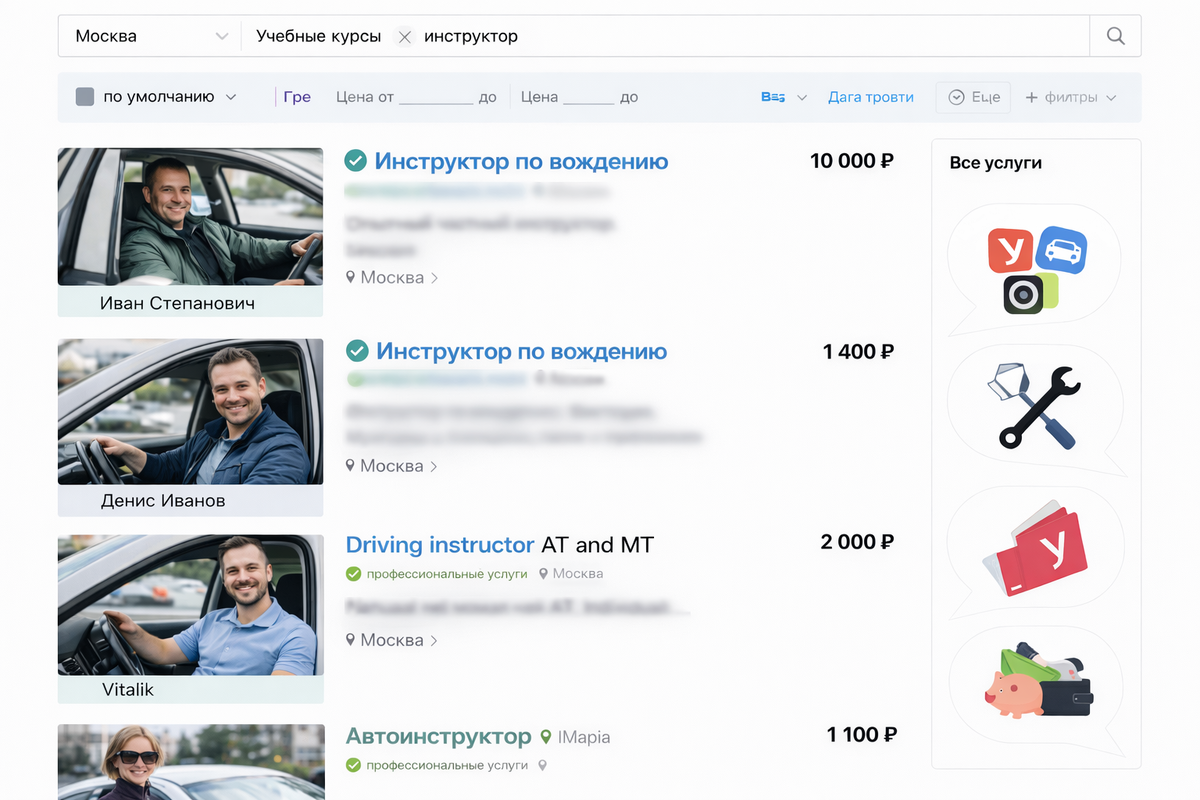This screenshot has height=800, width=1200.
Task: Open Vitalik photo thumbnail
Action: 190,605
